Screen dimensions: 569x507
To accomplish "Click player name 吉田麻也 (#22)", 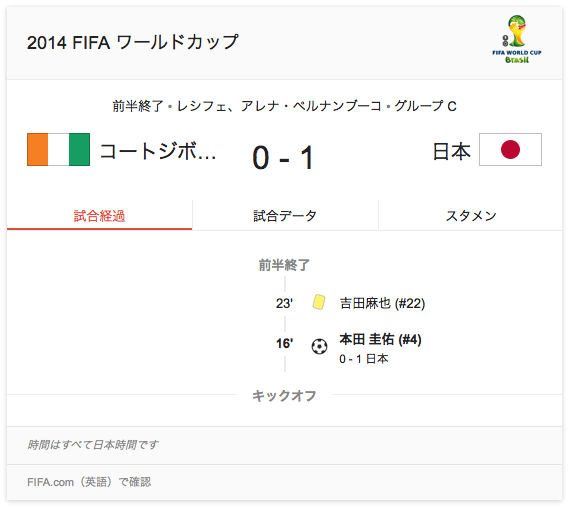I will click(382, 303).
